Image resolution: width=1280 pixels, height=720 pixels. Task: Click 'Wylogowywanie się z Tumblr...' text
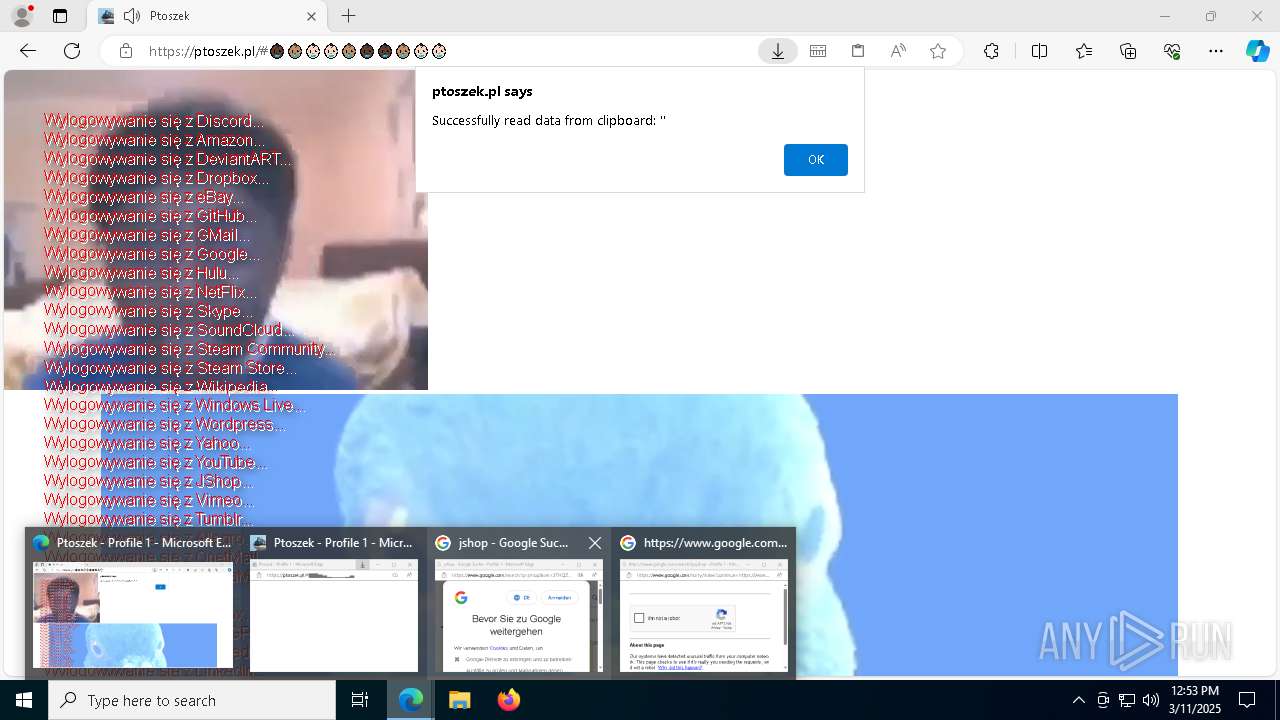tap(148, 519)
